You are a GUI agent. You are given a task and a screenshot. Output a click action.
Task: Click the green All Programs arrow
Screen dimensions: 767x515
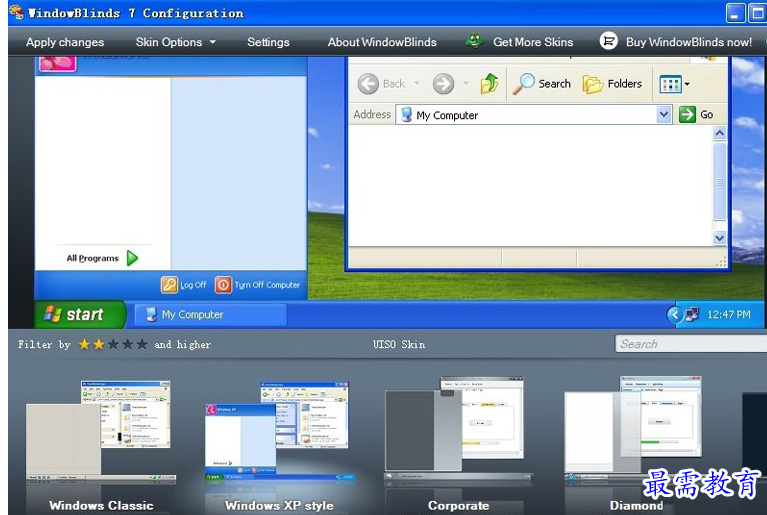133,258
